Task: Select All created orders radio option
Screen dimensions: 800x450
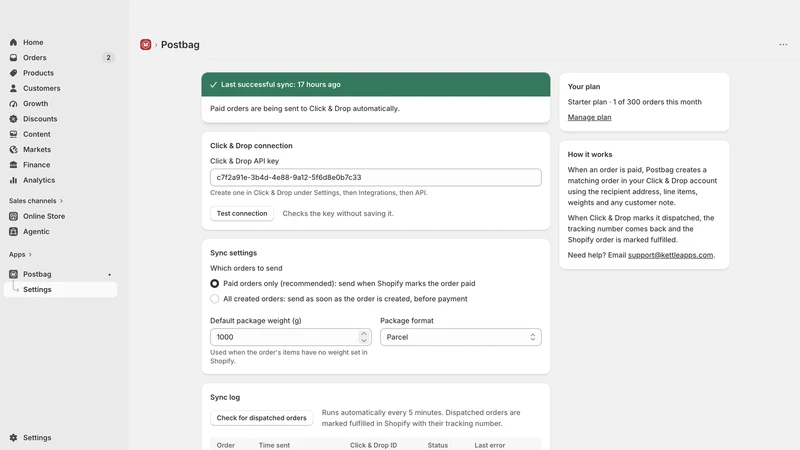Action: pos(214,298)
